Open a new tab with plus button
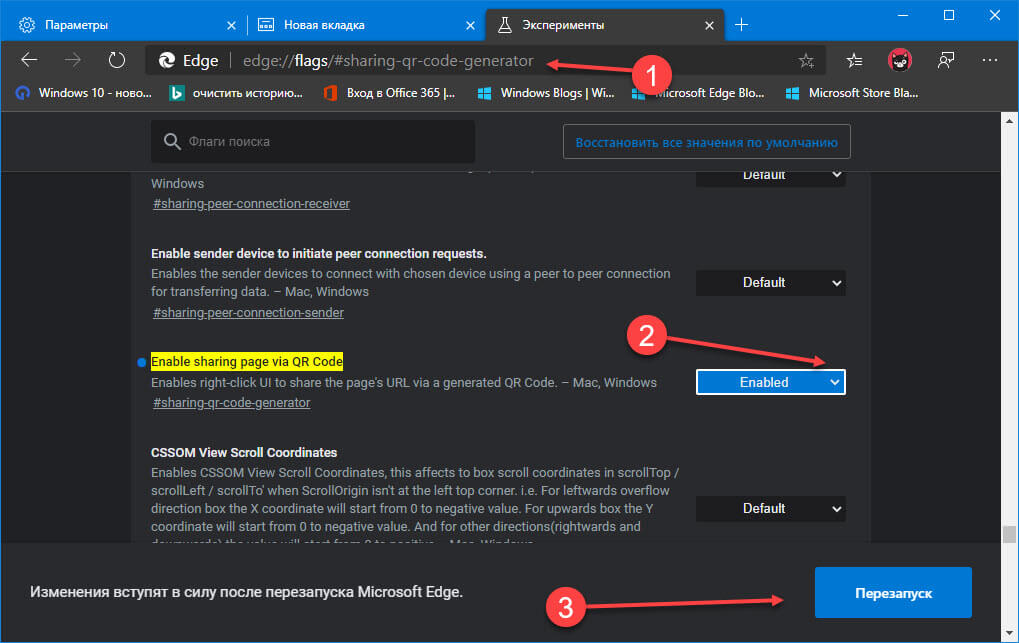Viewport: 1019px width, 643px height. pos(742,25)
